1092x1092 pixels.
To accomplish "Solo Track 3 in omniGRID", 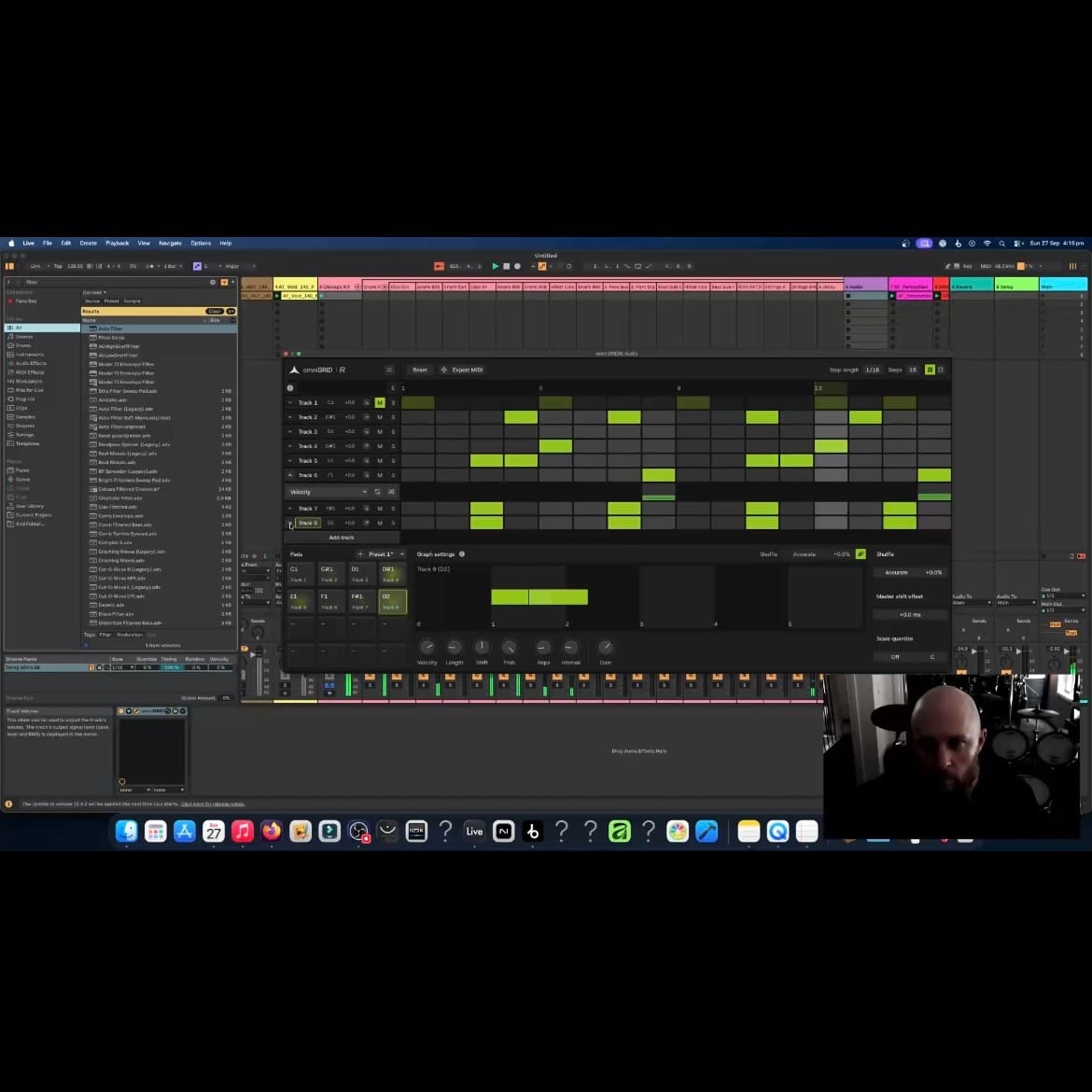I will [393, 432].
